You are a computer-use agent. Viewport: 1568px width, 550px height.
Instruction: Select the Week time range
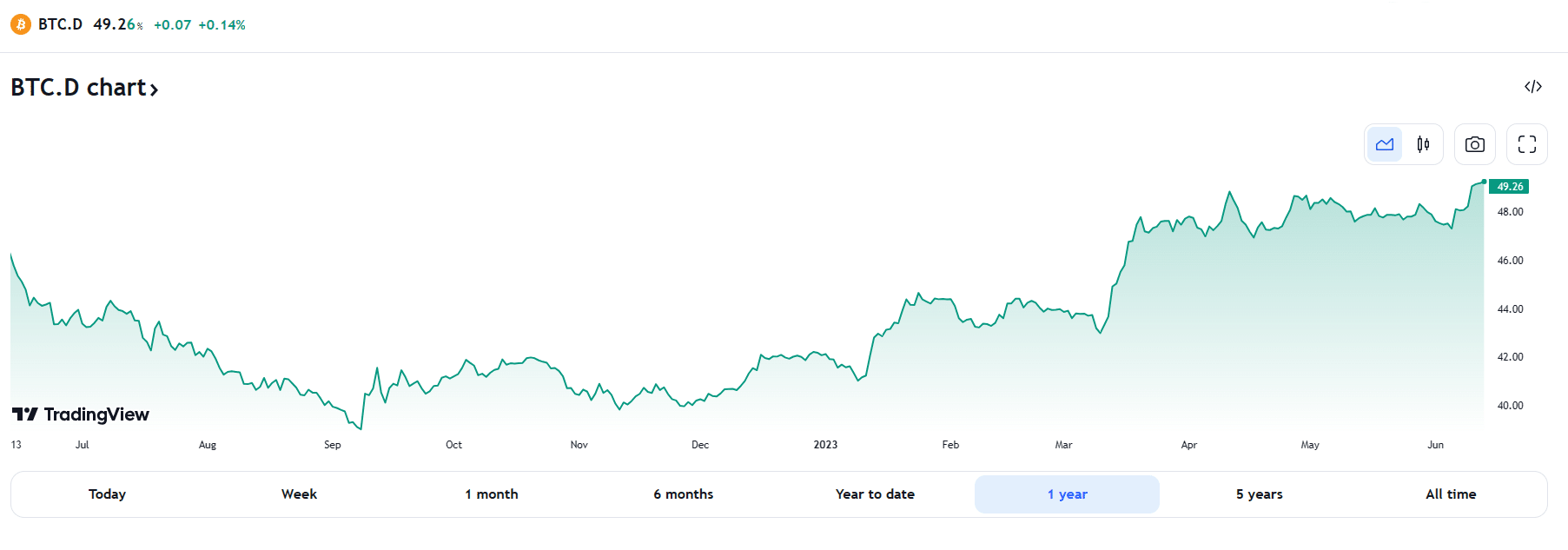click(x=299, y=494)
